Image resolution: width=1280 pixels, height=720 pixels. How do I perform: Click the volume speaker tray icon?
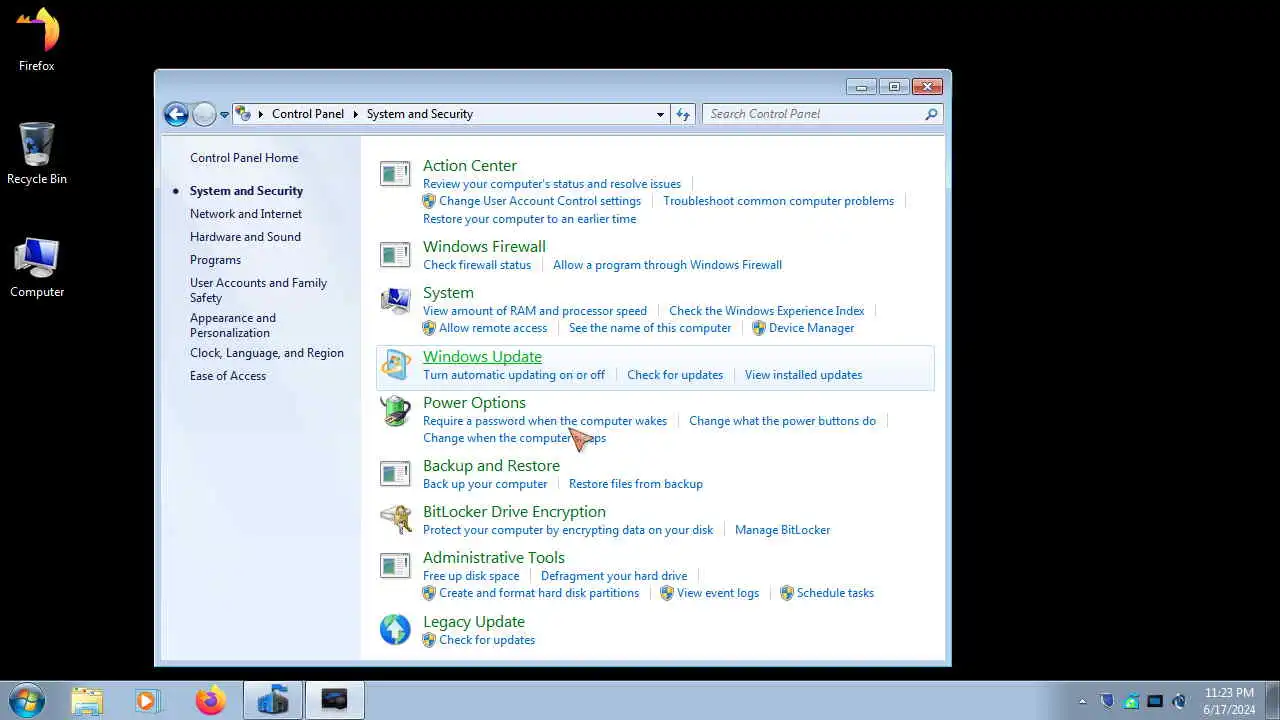(1179, 702)
